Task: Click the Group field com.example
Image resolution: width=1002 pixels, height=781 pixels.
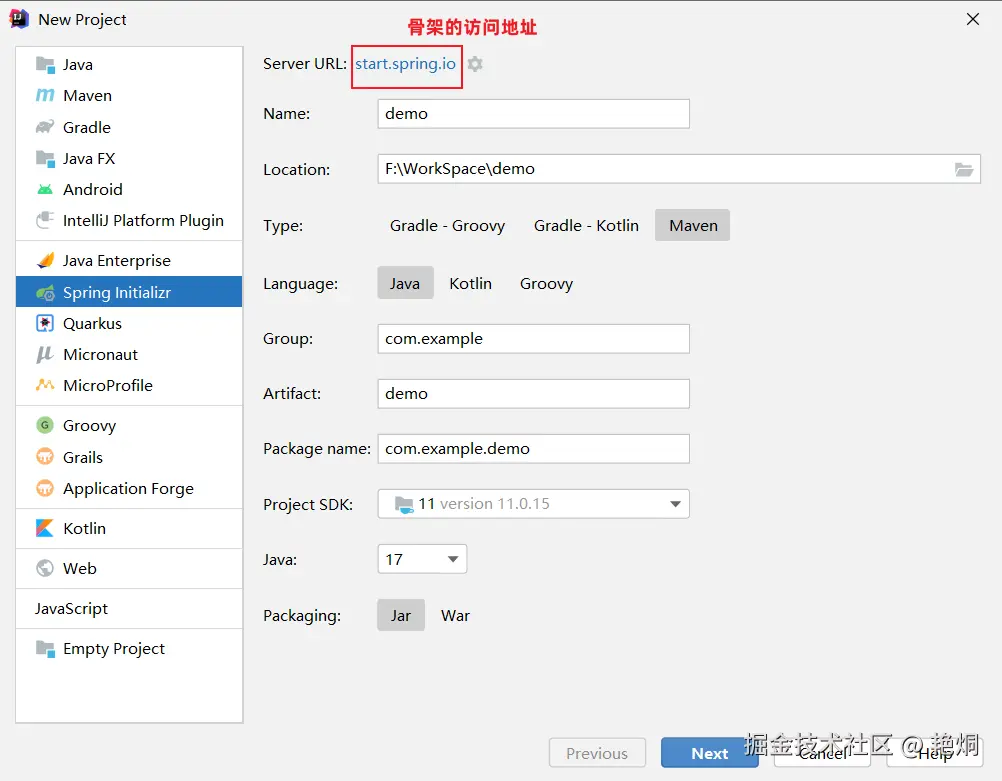Action: (534, 339)
